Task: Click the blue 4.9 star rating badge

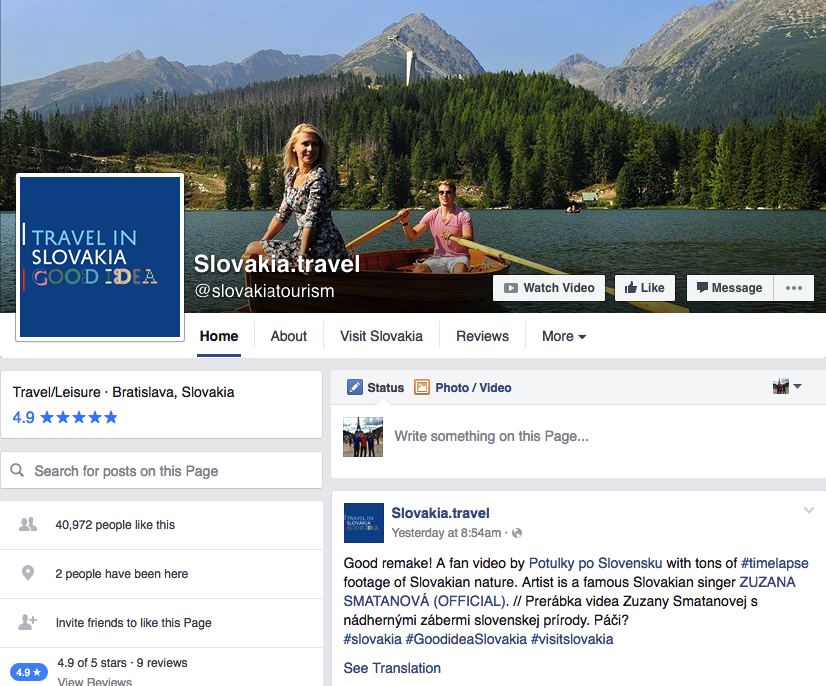Action: pos(28,672)
